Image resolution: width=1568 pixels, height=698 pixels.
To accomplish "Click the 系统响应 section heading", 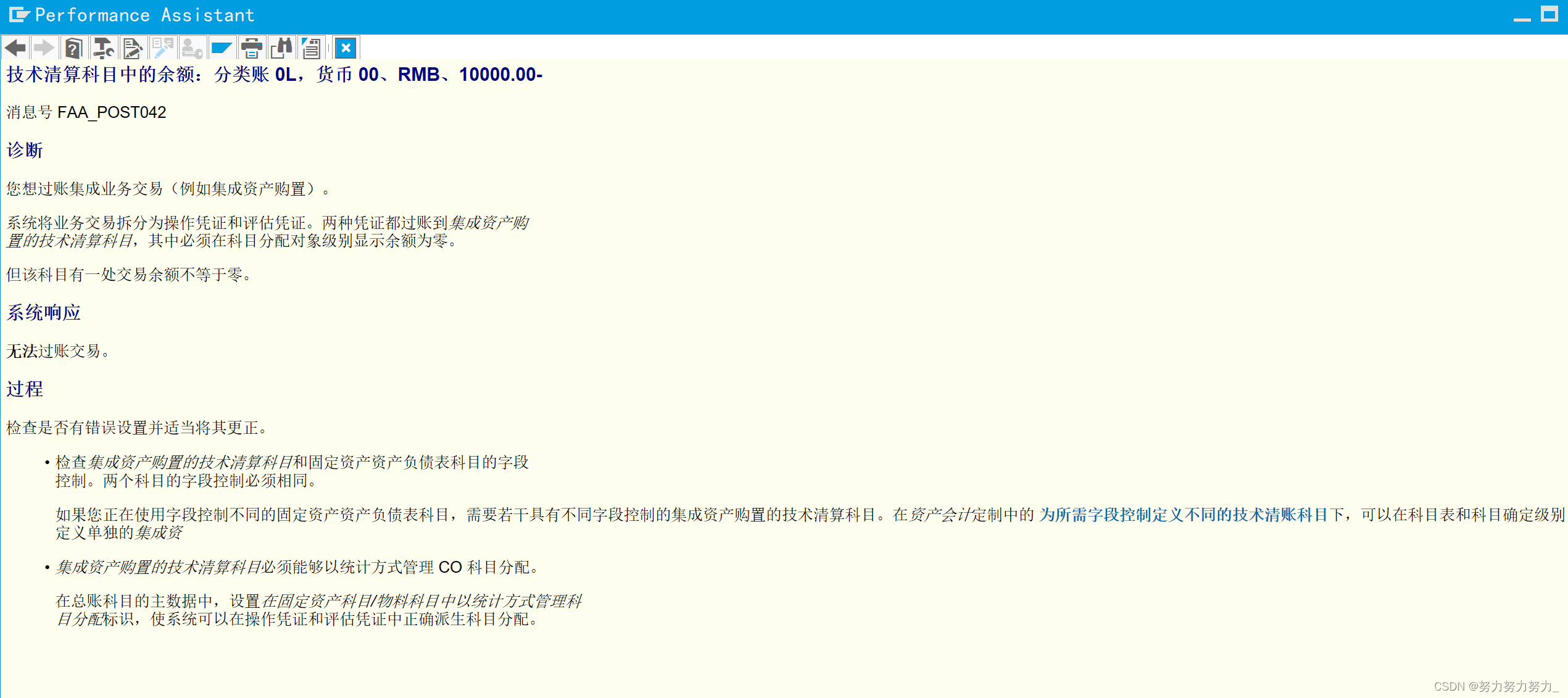I will (44, 313).
